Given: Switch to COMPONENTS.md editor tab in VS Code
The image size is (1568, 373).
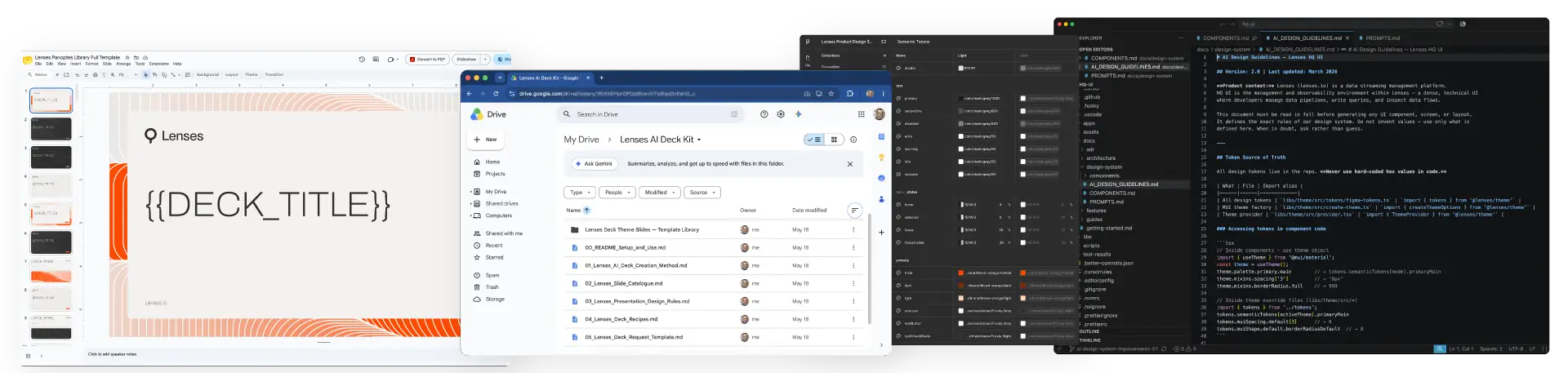Looking at the screenshot, I should click(1227, 38).
